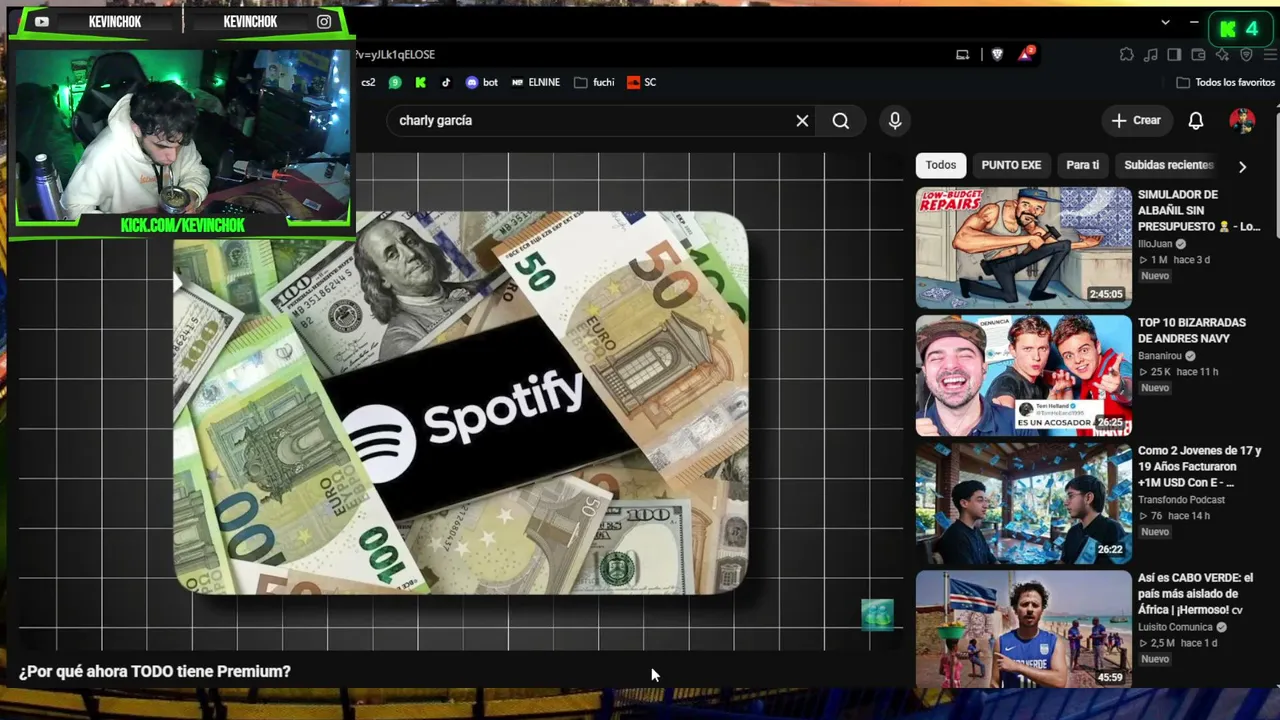Open the cs2 bookmark

click(x=368, y=82)
